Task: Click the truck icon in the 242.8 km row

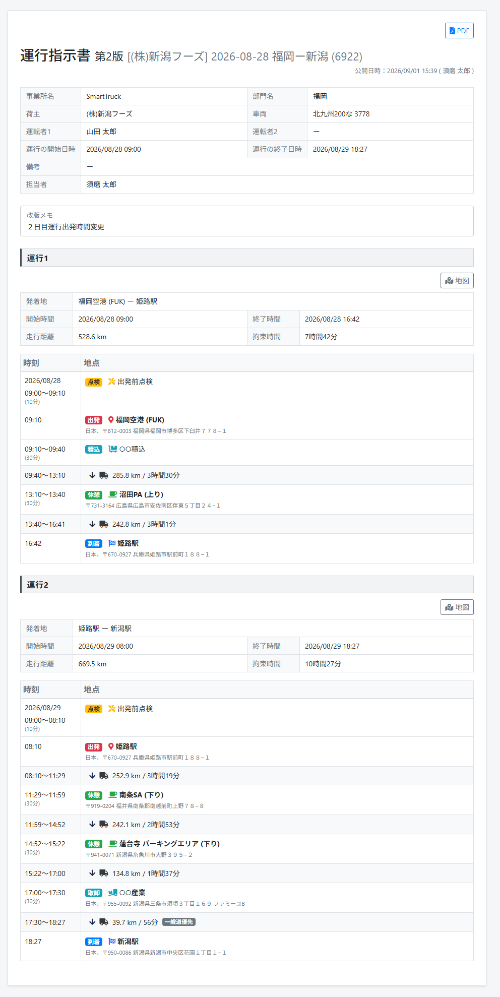Action: tap(104, 524)
